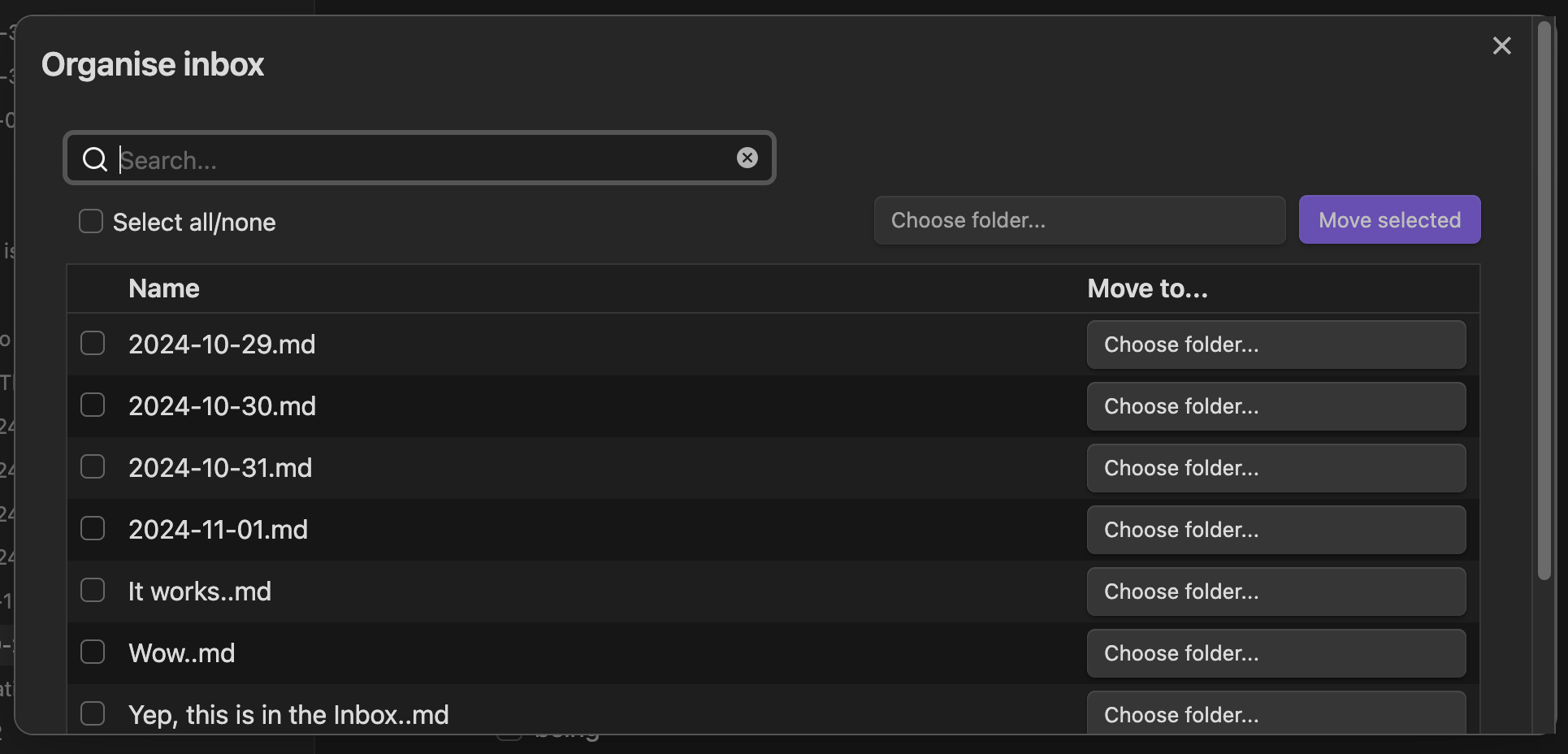Mark the Wow..md checkbox
1568x754 pixels.
point(93,652)
